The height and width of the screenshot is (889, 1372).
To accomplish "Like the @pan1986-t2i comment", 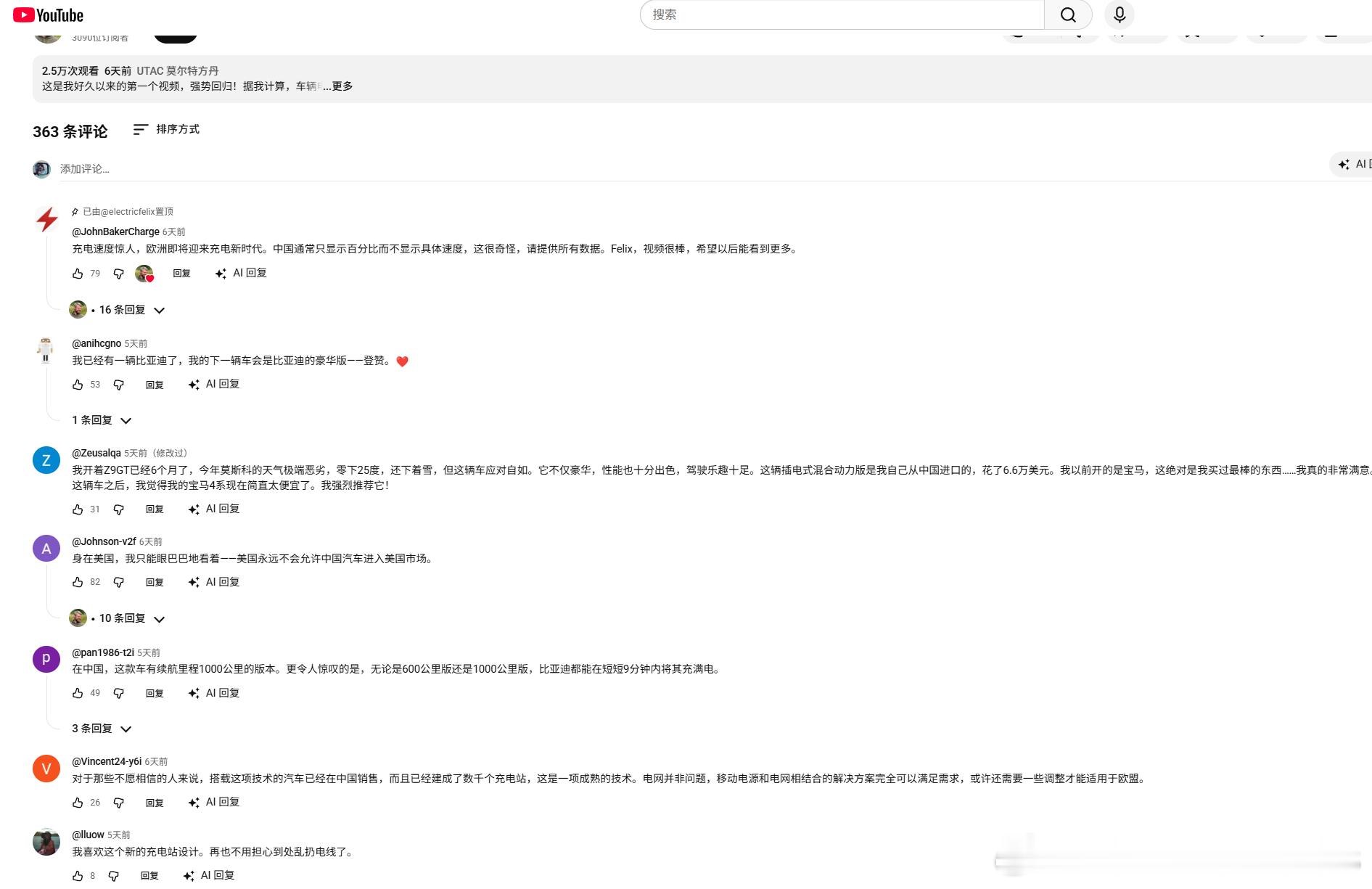I will tap(78, 693).
